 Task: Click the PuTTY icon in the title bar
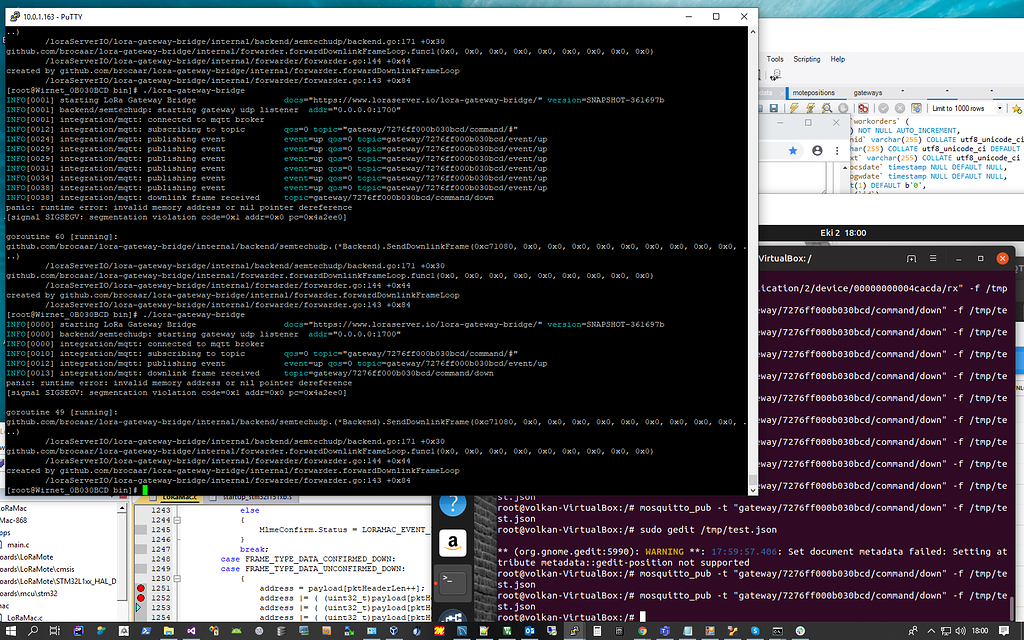14,16
